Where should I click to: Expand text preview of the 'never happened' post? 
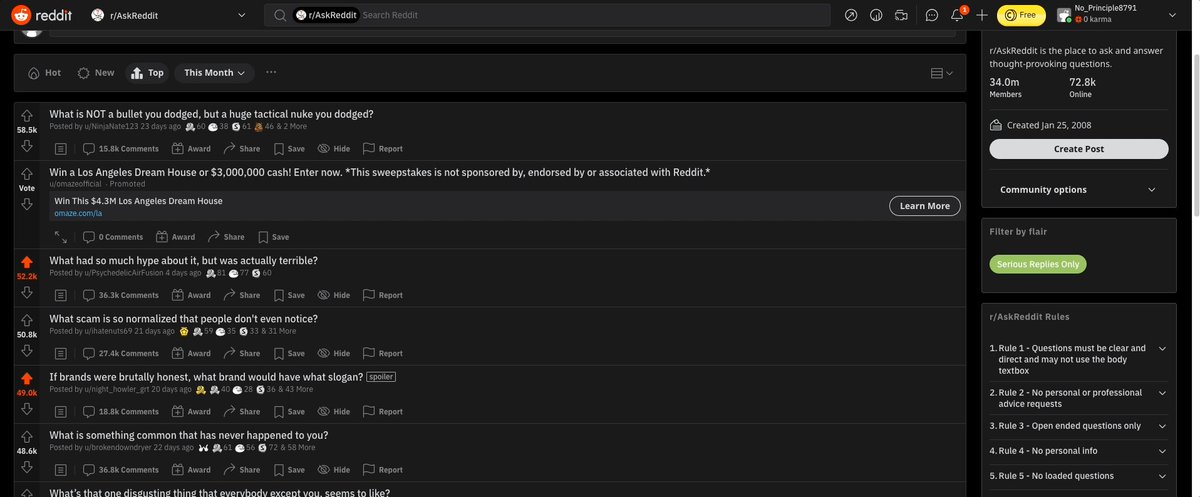tap(60, 469)
